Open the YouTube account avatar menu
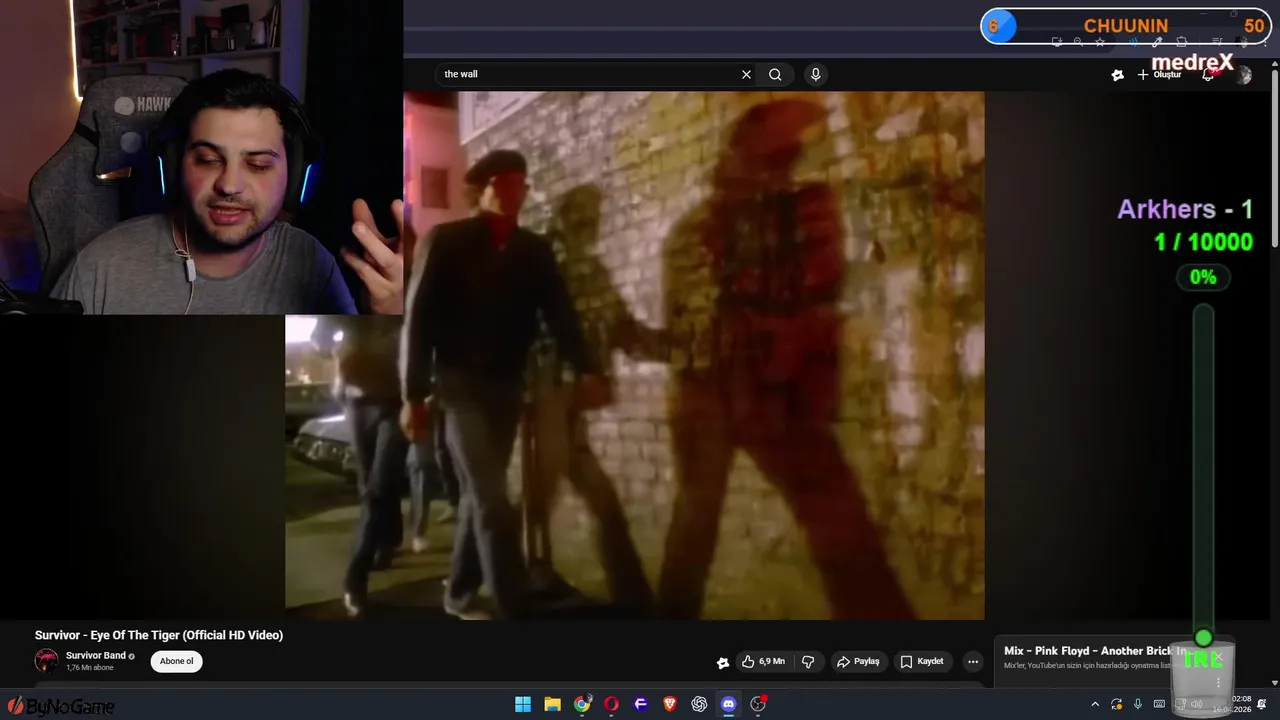1280x720 pixels. click(x=1243, y=74)
